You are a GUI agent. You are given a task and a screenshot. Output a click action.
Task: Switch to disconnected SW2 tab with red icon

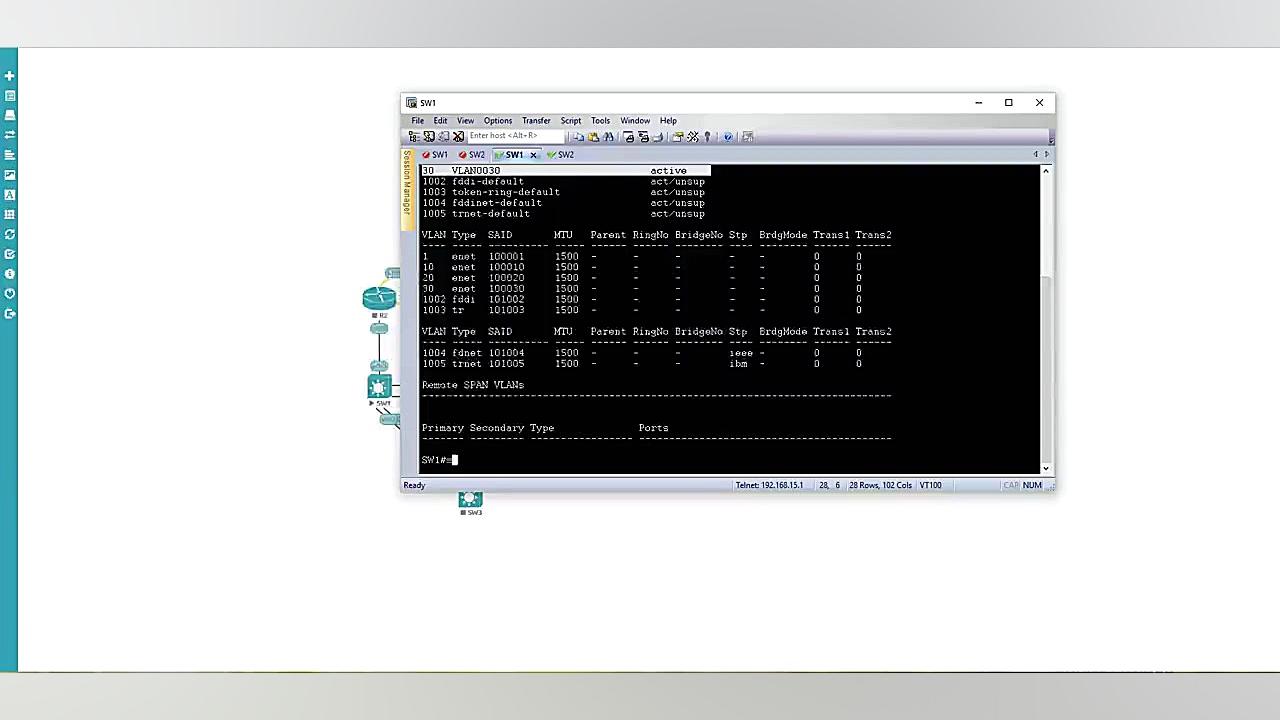pyautogui.click(x=472, y=155)
